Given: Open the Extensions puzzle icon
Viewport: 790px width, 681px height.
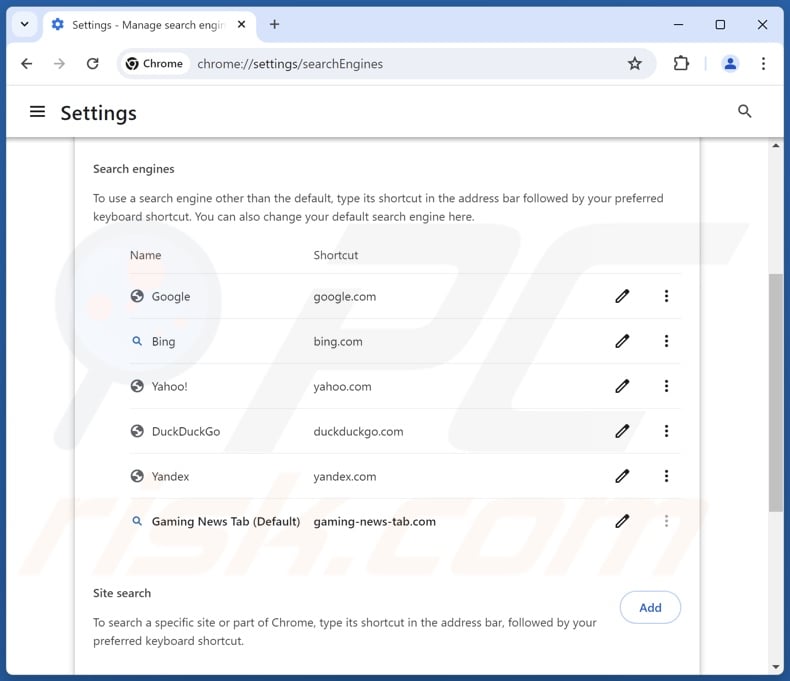Looking at the screenshot, I should [681, 64].
